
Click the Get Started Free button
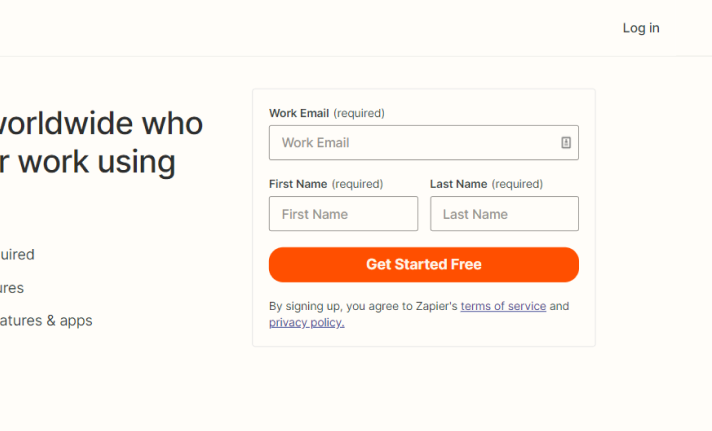(424, 264)
